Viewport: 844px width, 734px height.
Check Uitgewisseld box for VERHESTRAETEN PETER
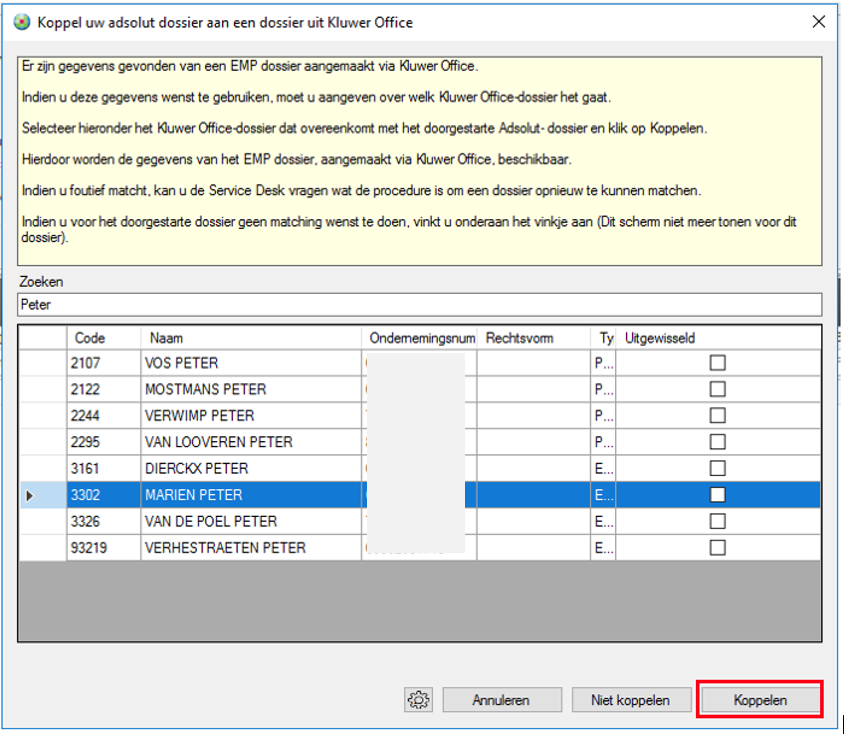717,548
